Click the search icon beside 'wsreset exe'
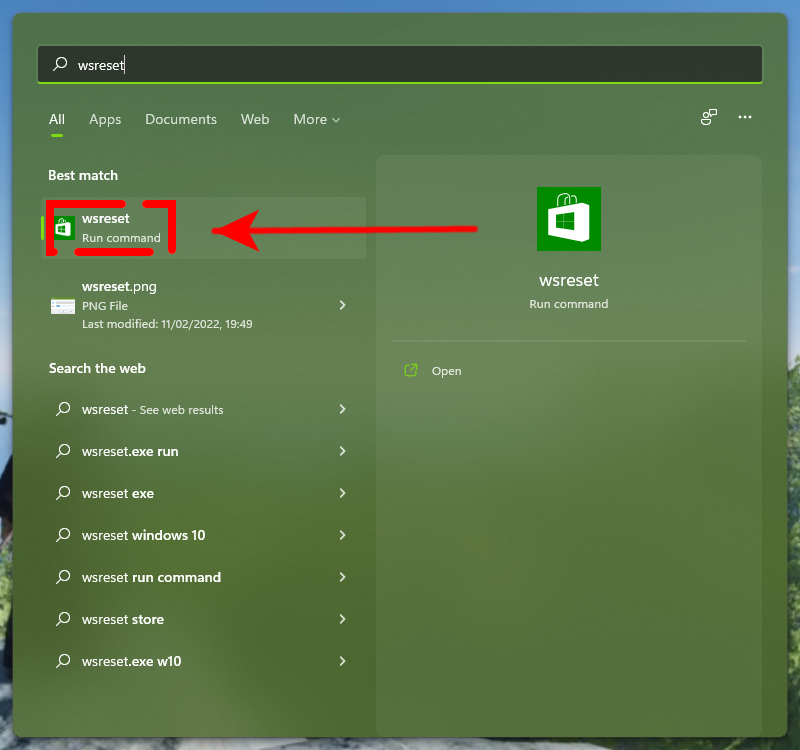 (x=63, y=492)
